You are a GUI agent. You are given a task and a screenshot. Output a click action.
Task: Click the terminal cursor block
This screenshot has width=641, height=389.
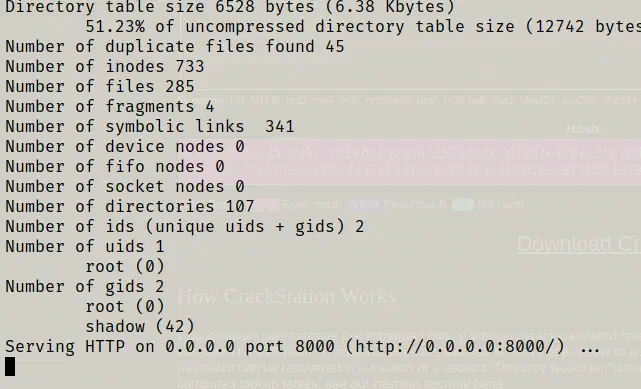(10, 367)
